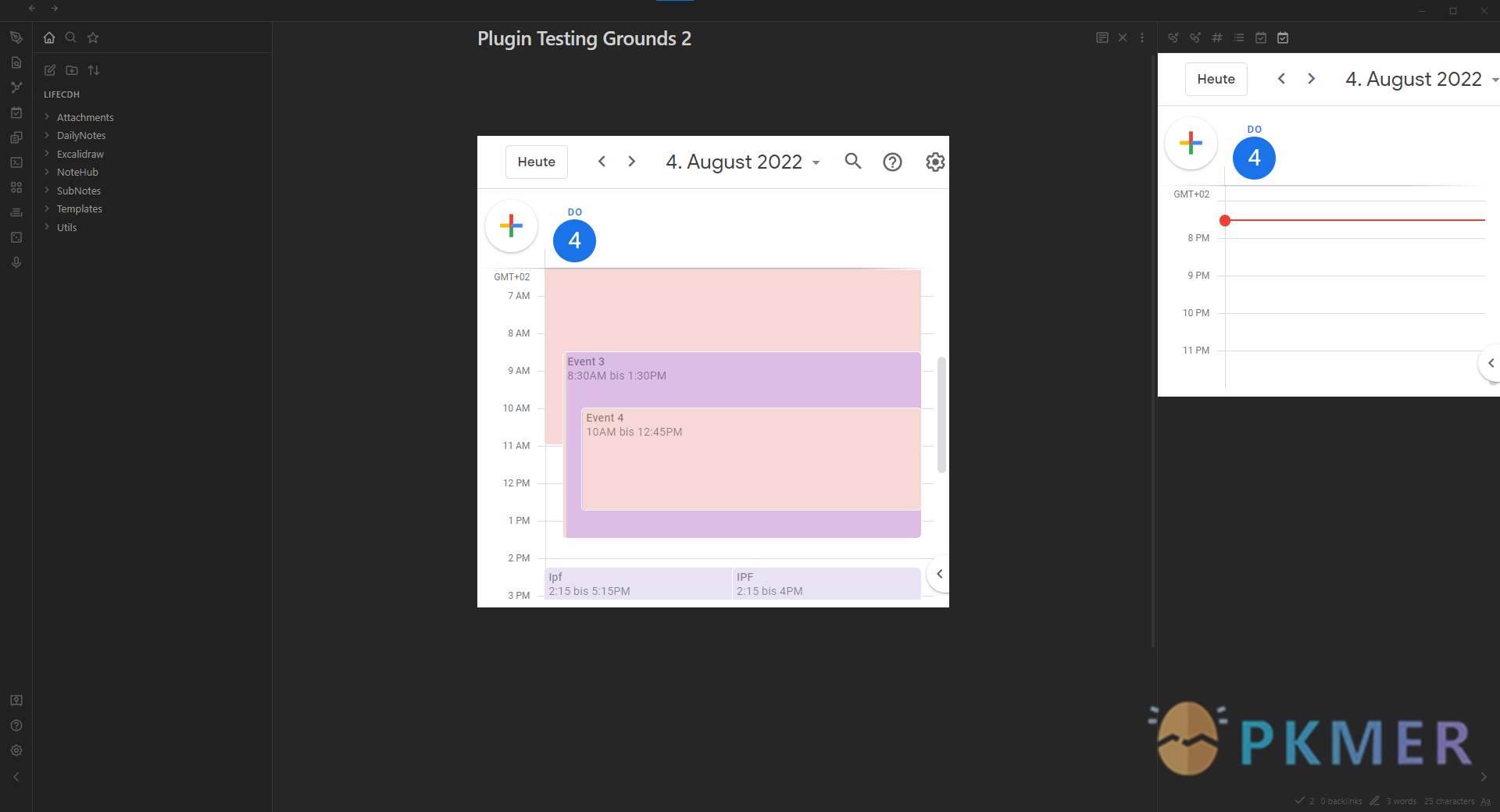The width and height of the screenshot is (1500, 812).
Task: Click the Heute button in the center calendar
Action: [536, 162]
